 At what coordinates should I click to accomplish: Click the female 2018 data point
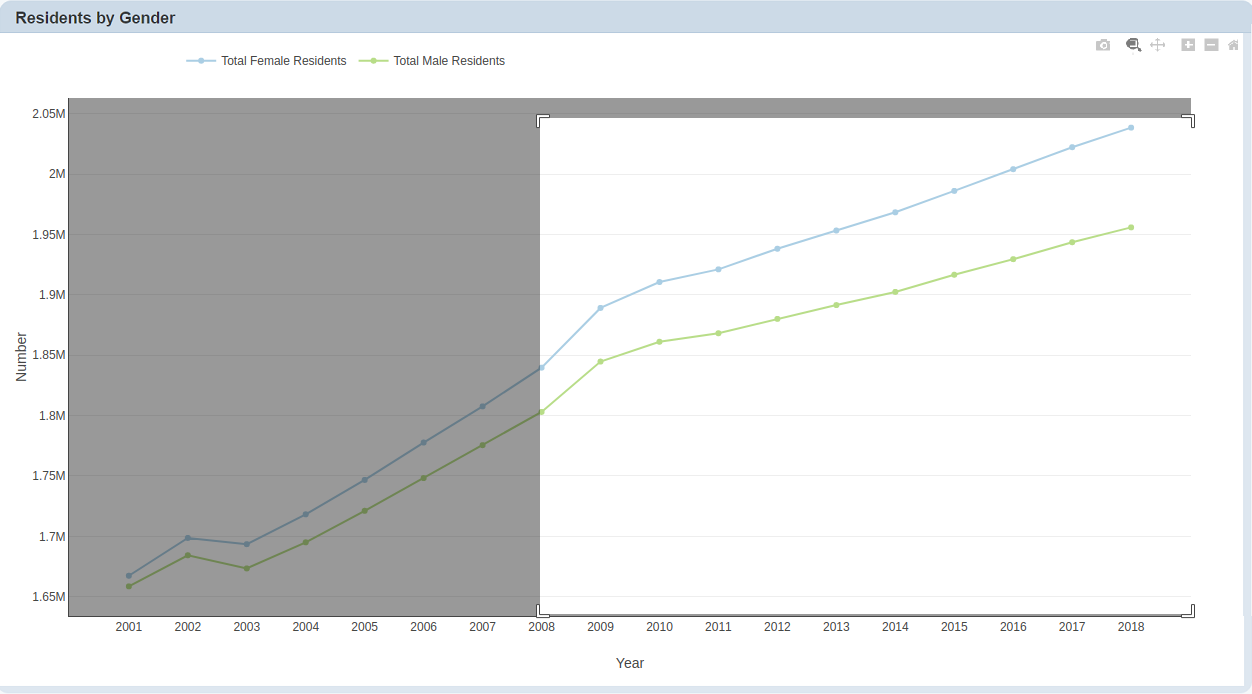tap(1131, 128)
